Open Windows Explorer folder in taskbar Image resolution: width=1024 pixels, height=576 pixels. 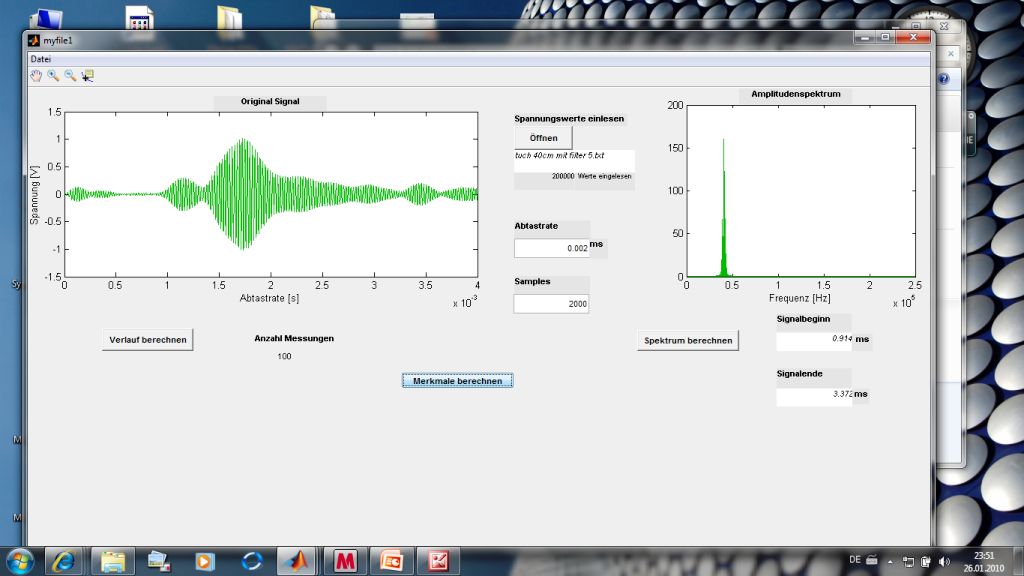pyautogui.click(x=112, y=561)
